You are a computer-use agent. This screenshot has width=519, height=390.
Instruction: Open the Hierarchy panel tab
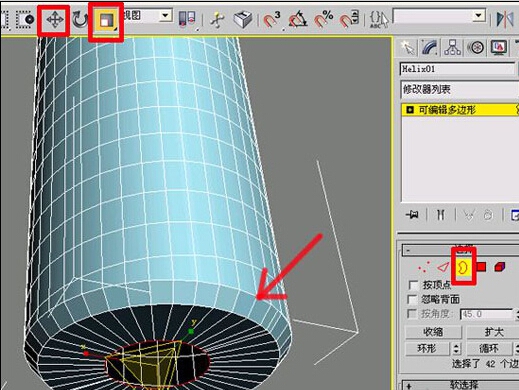pyautogui.click(x=452, y=48)
